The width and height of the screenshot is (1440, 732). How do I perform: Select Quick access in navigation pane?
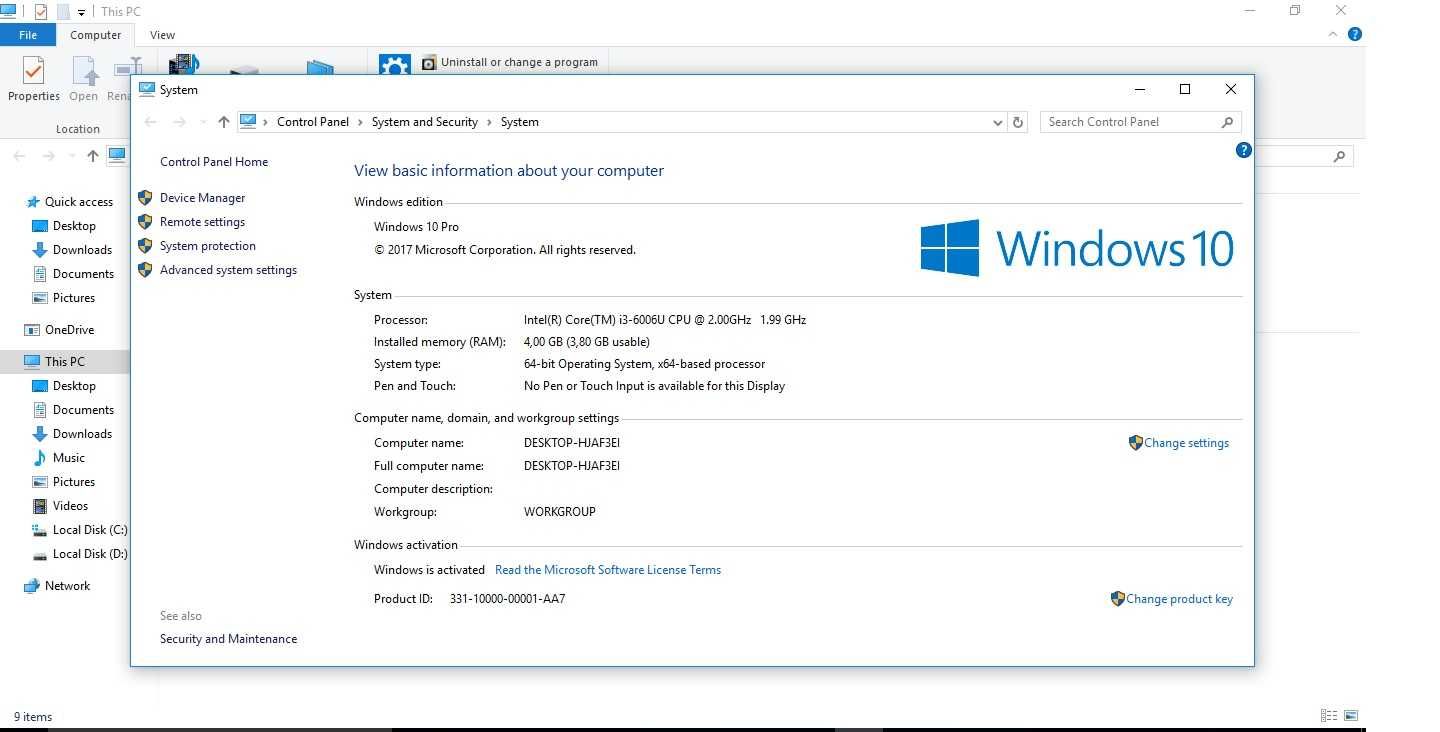click(x=78, y=202)
